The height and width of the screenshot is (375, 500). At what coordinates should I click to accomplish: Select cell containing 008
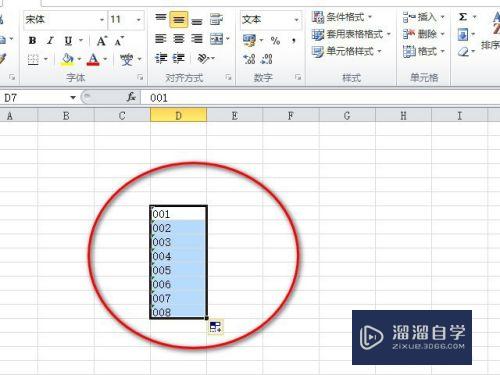(179, 312)
